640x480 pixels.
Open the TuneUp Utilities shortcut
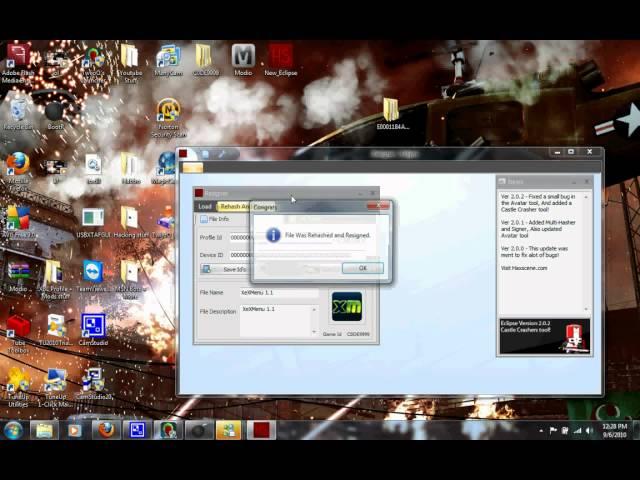(18, 388)
